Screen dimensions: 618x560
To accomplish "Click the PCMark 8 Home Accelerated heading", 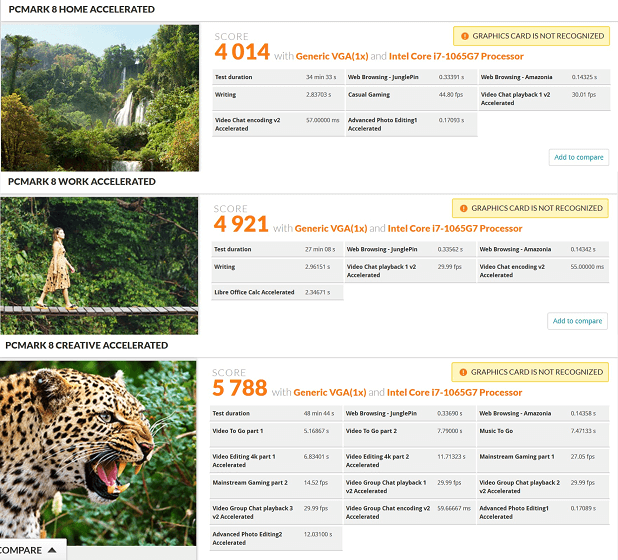I will (82, 9).
